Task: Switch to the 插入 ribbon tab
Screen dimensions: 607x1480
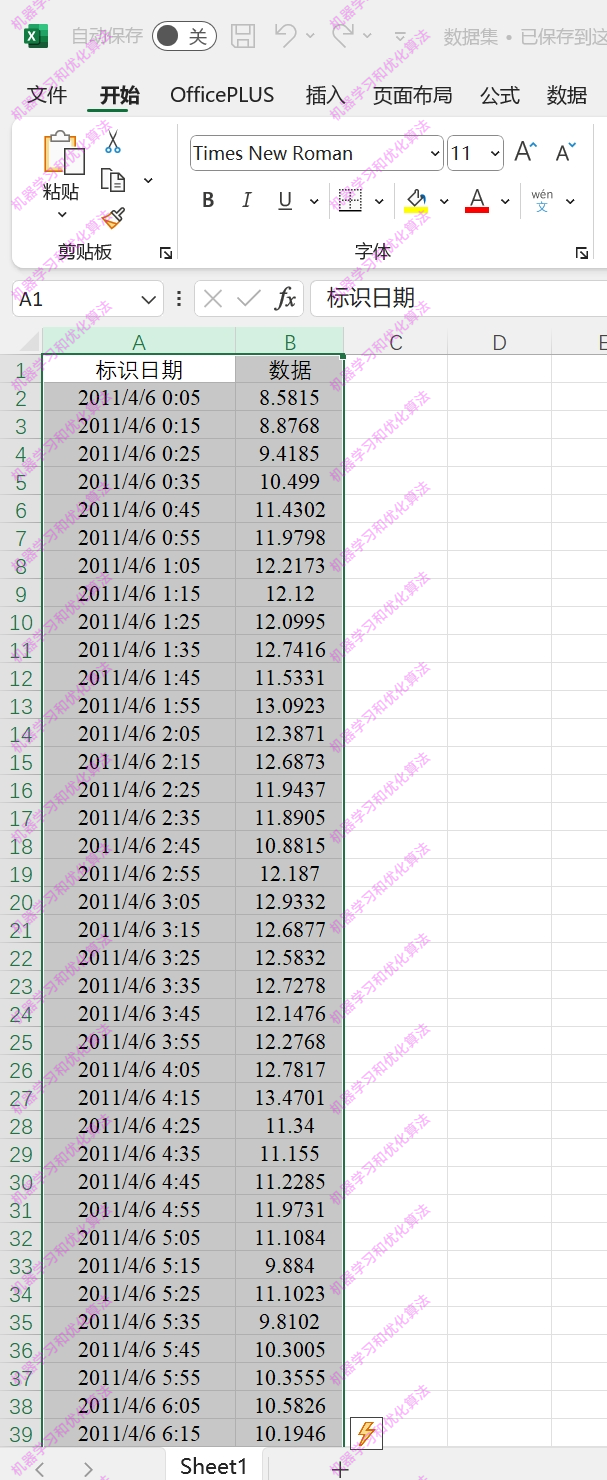Action: click(x=325, y=95)
